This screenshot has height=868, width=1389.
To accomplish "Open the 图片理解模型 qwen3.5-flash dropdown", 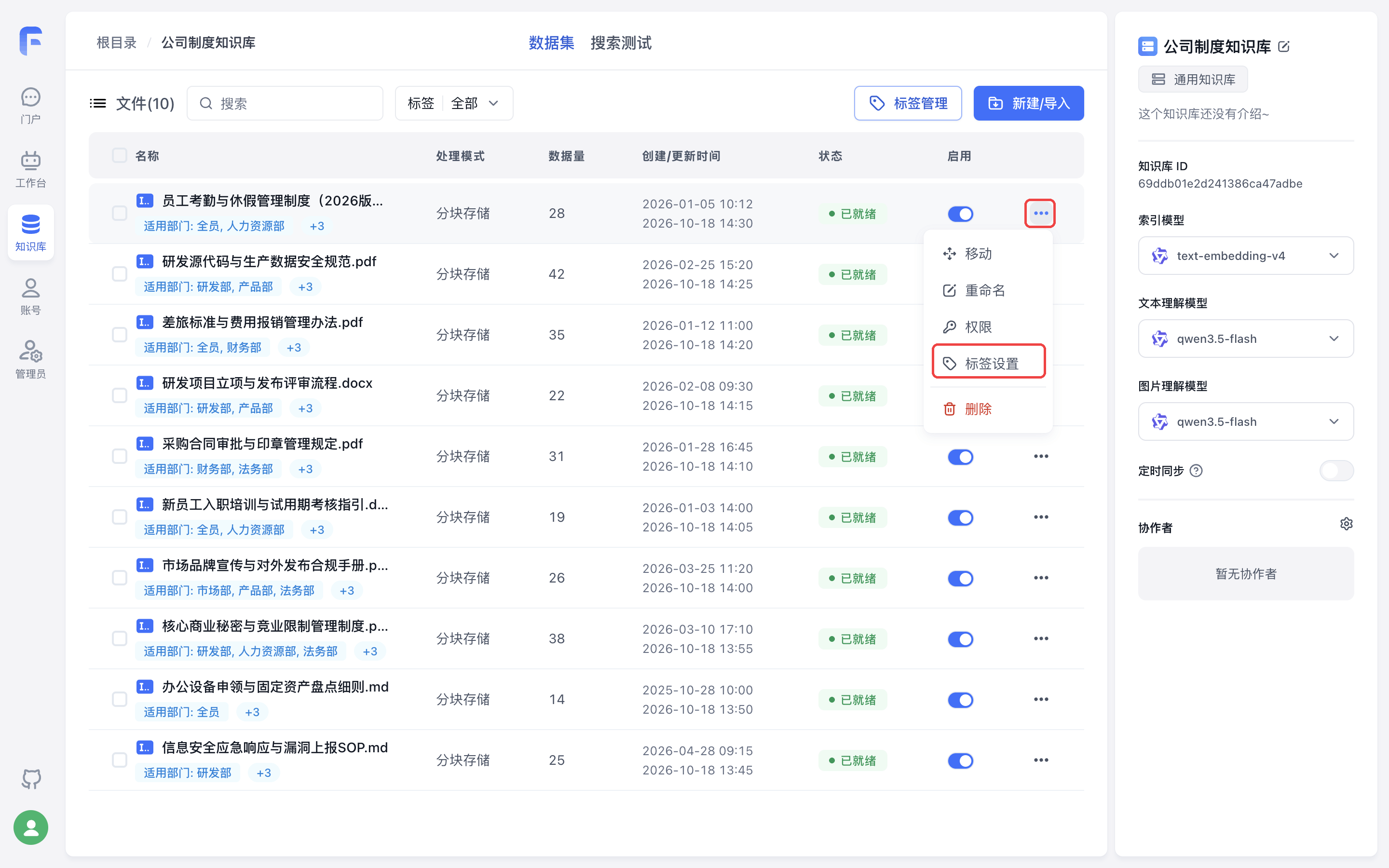I will (1245, 422).
